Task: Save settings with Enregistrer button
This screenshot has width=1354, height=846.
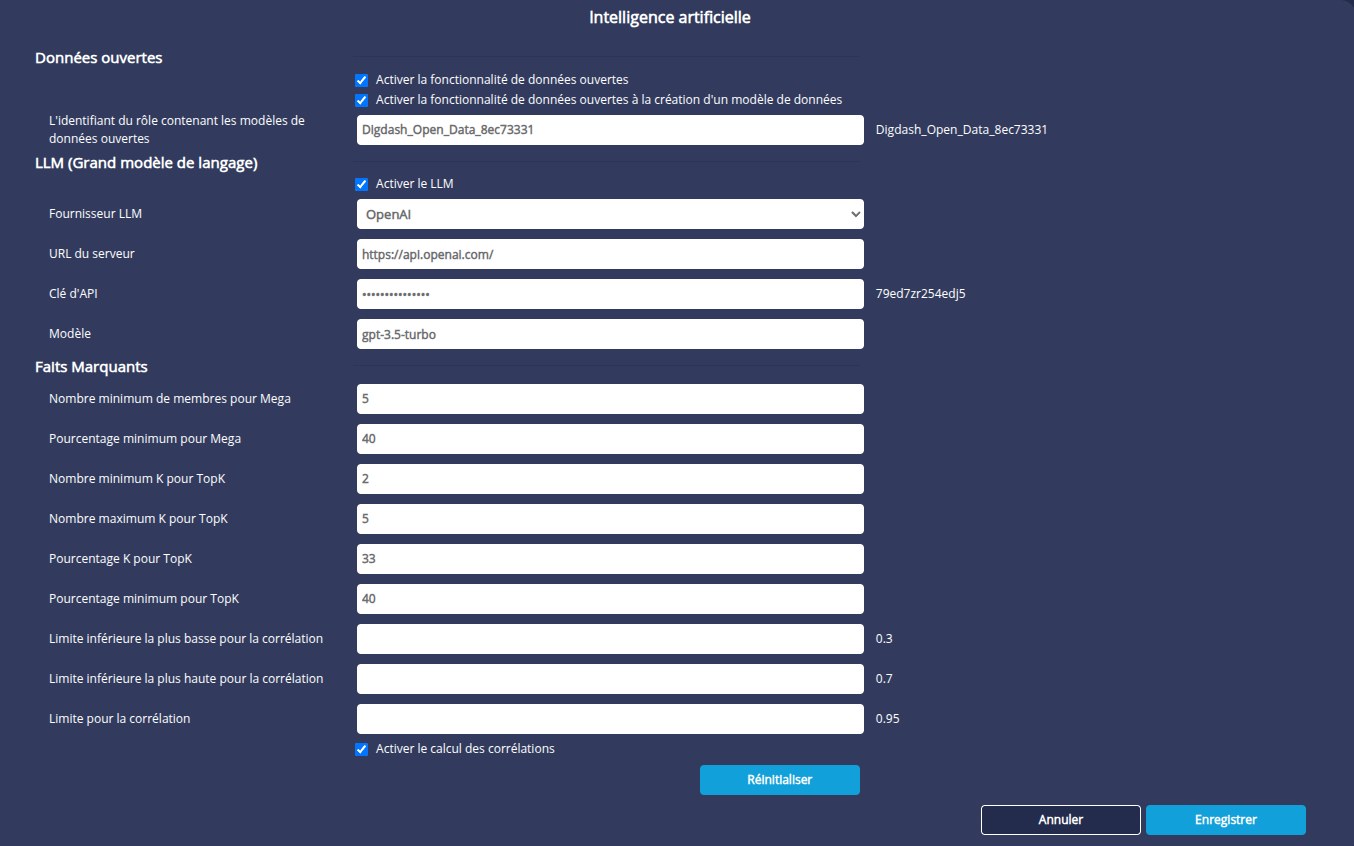Action: (x=1225, y=820)
